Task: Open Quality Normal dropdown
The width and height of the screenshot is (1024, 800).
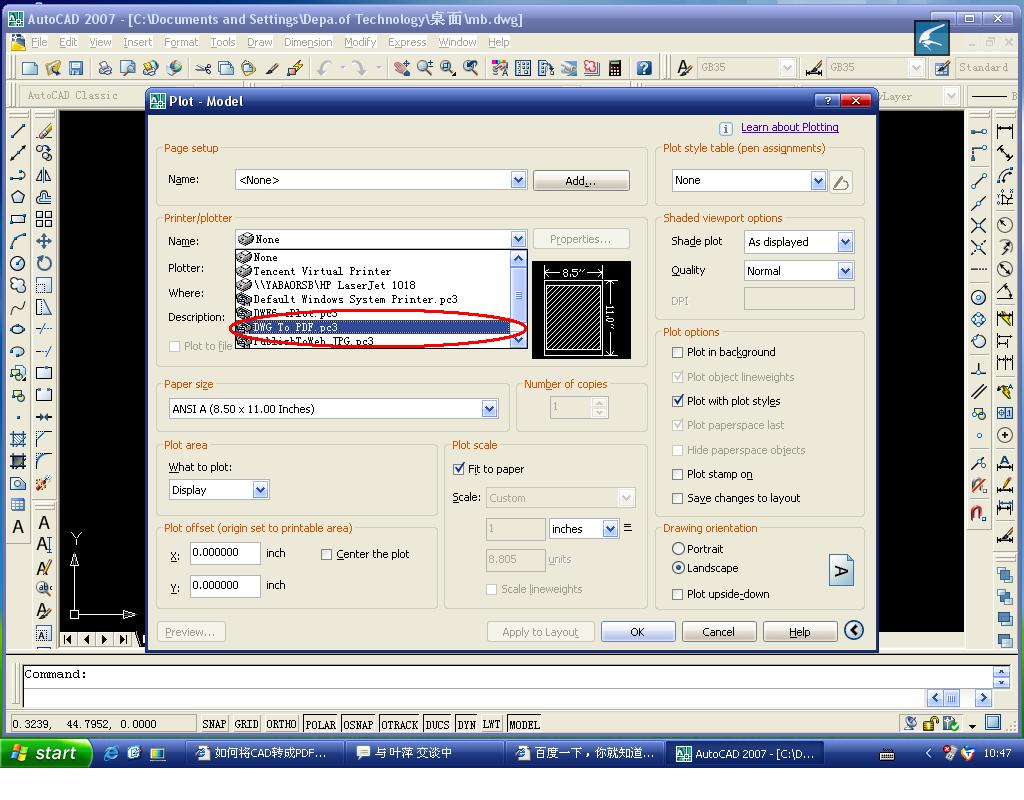Action: 845,270
